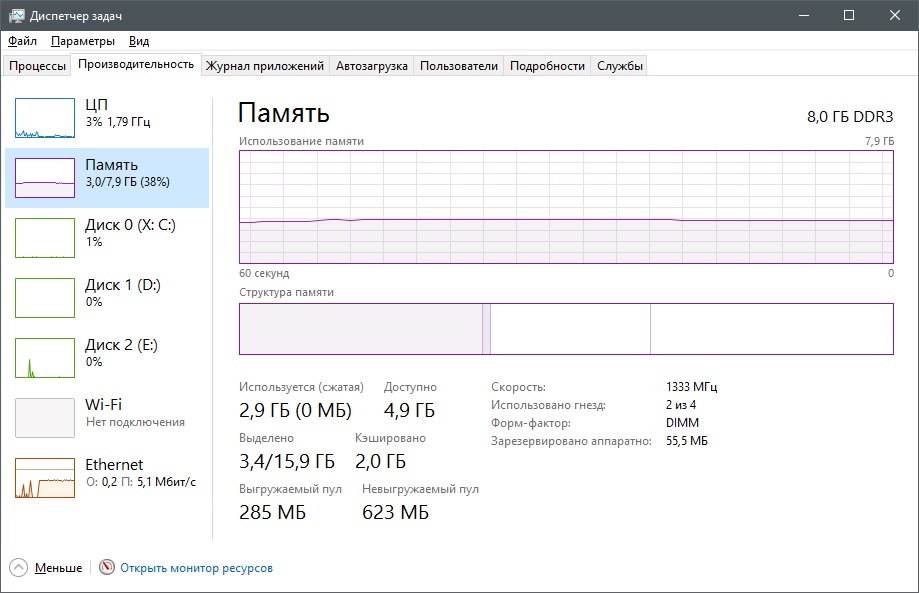Open Диск 0 (X: C:) performance graph

coord(130,233)
